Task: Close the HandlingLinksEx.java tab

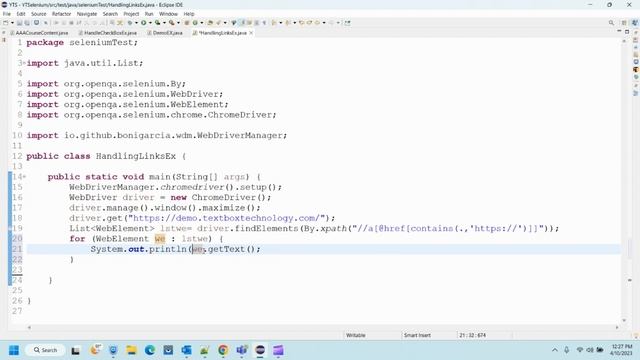Action: 251,33
